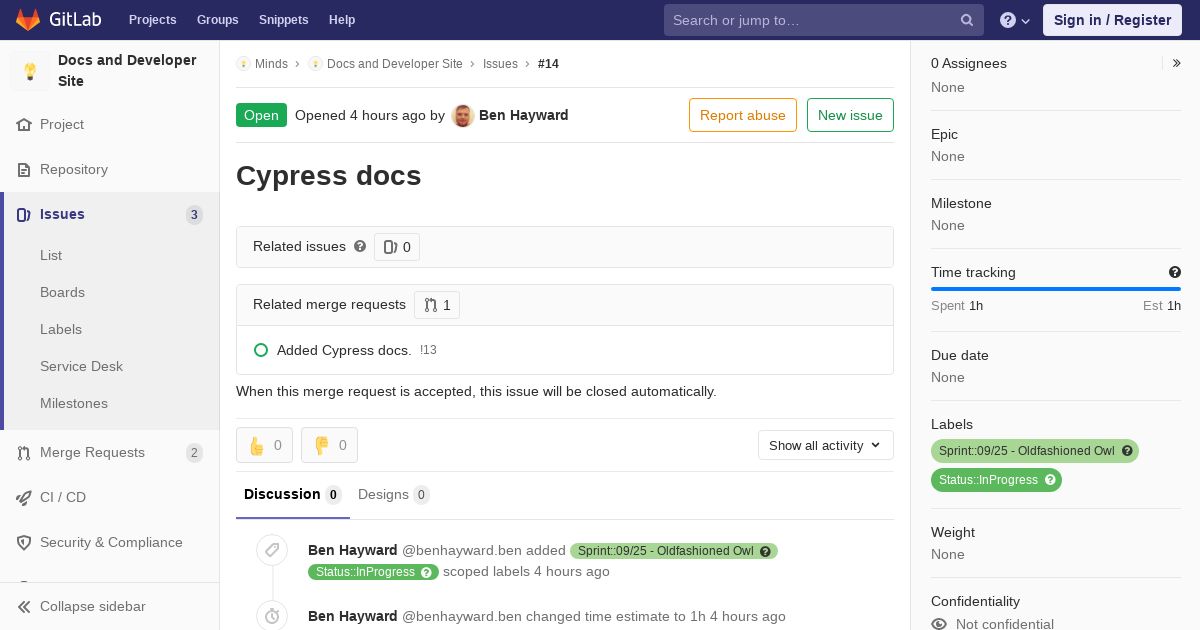Click the Time tracking help icon
1200x630 pixels.
click(1175, 272)
